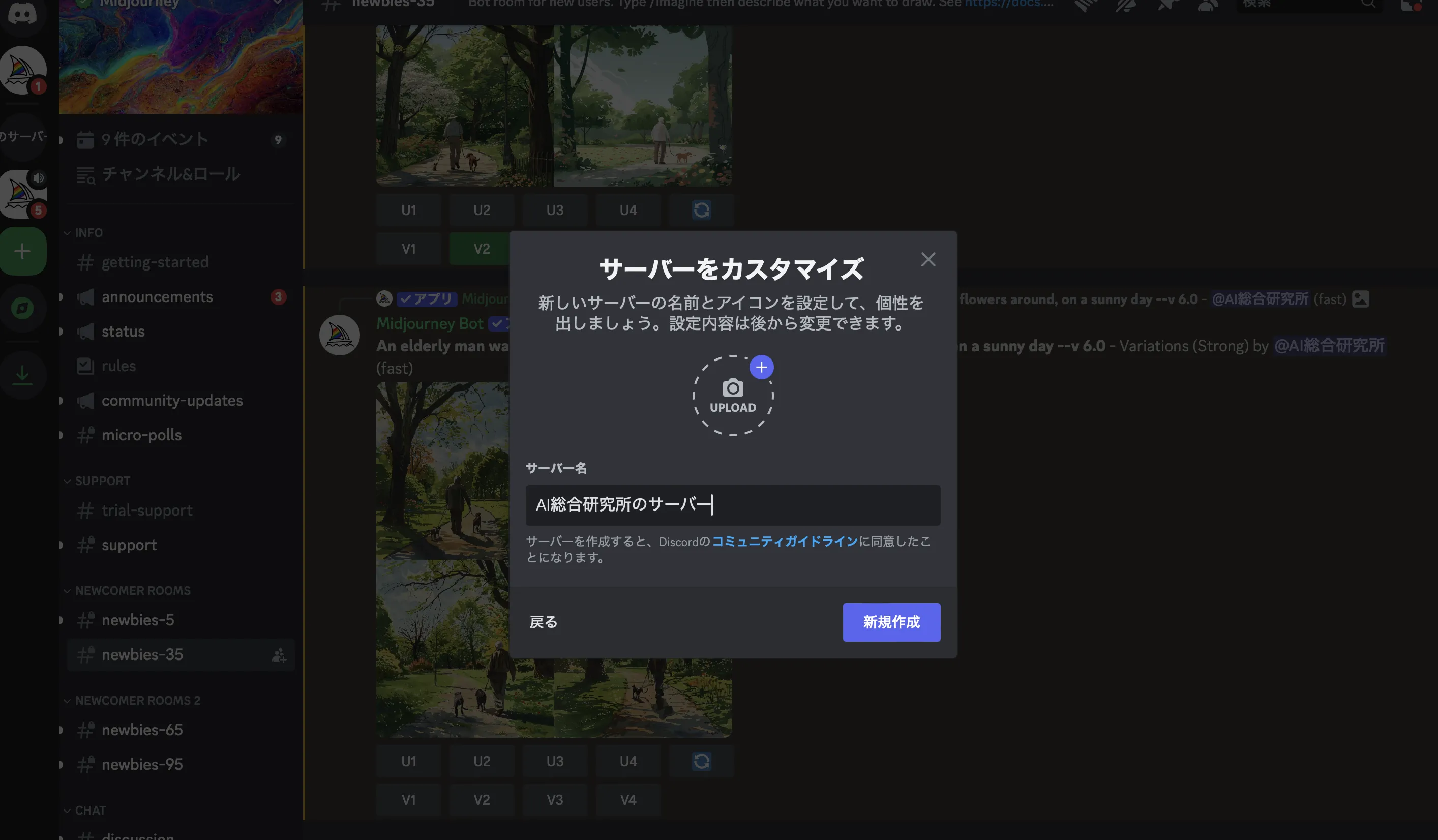Click the download apps arrow icon
The width and height of the screenshot is (1438, 840).
(23, 375)
